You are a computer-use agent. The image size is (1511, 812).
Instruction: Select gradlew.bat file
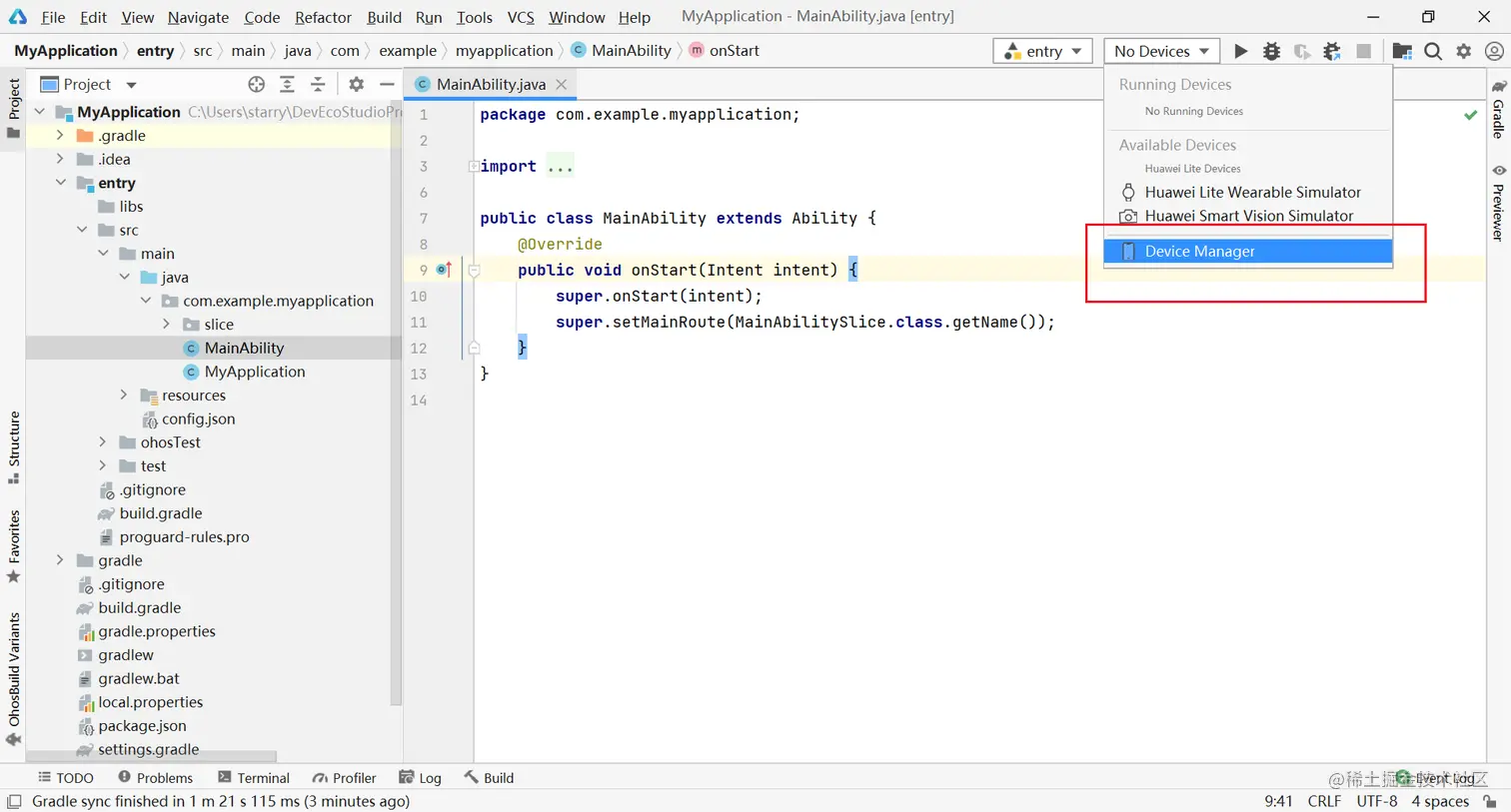pyautogui.click(x=139, y=678)
